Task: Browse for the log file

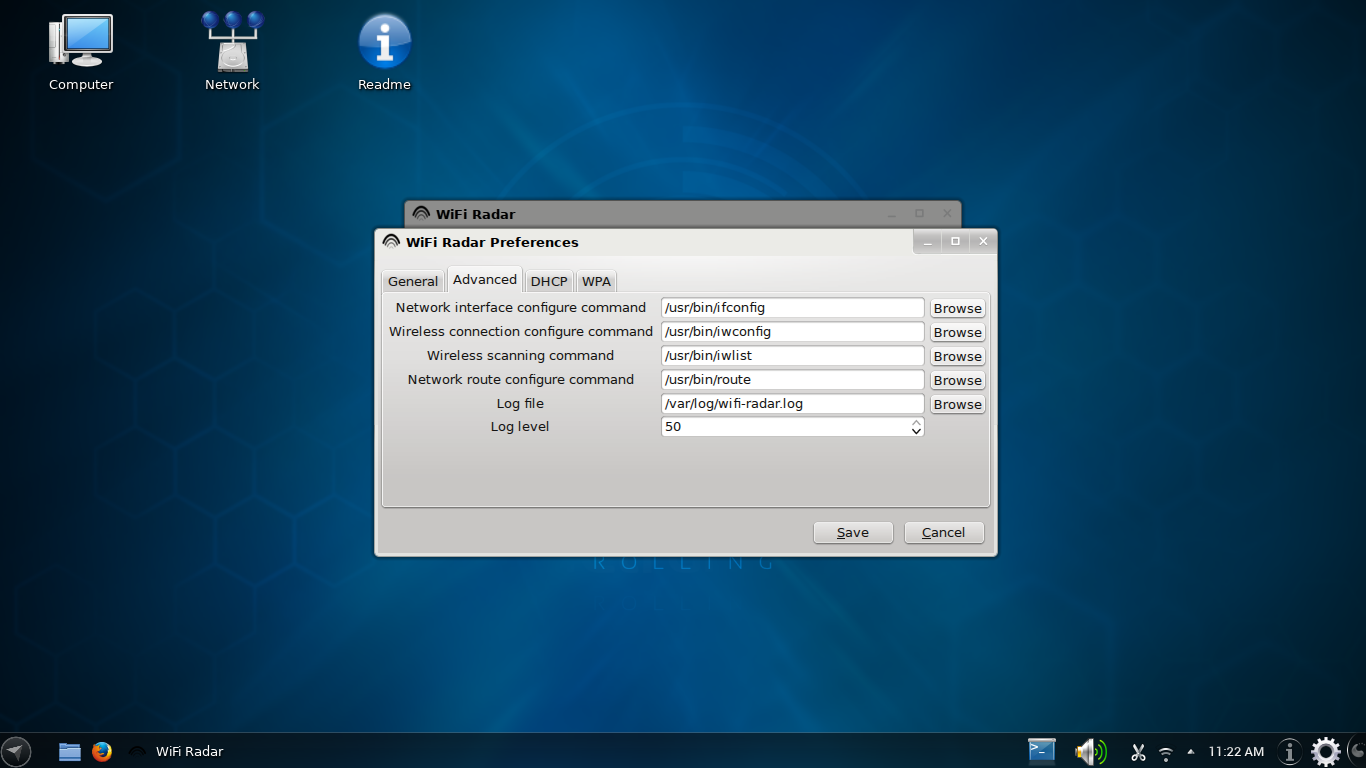Action: [x=958, y=404]
